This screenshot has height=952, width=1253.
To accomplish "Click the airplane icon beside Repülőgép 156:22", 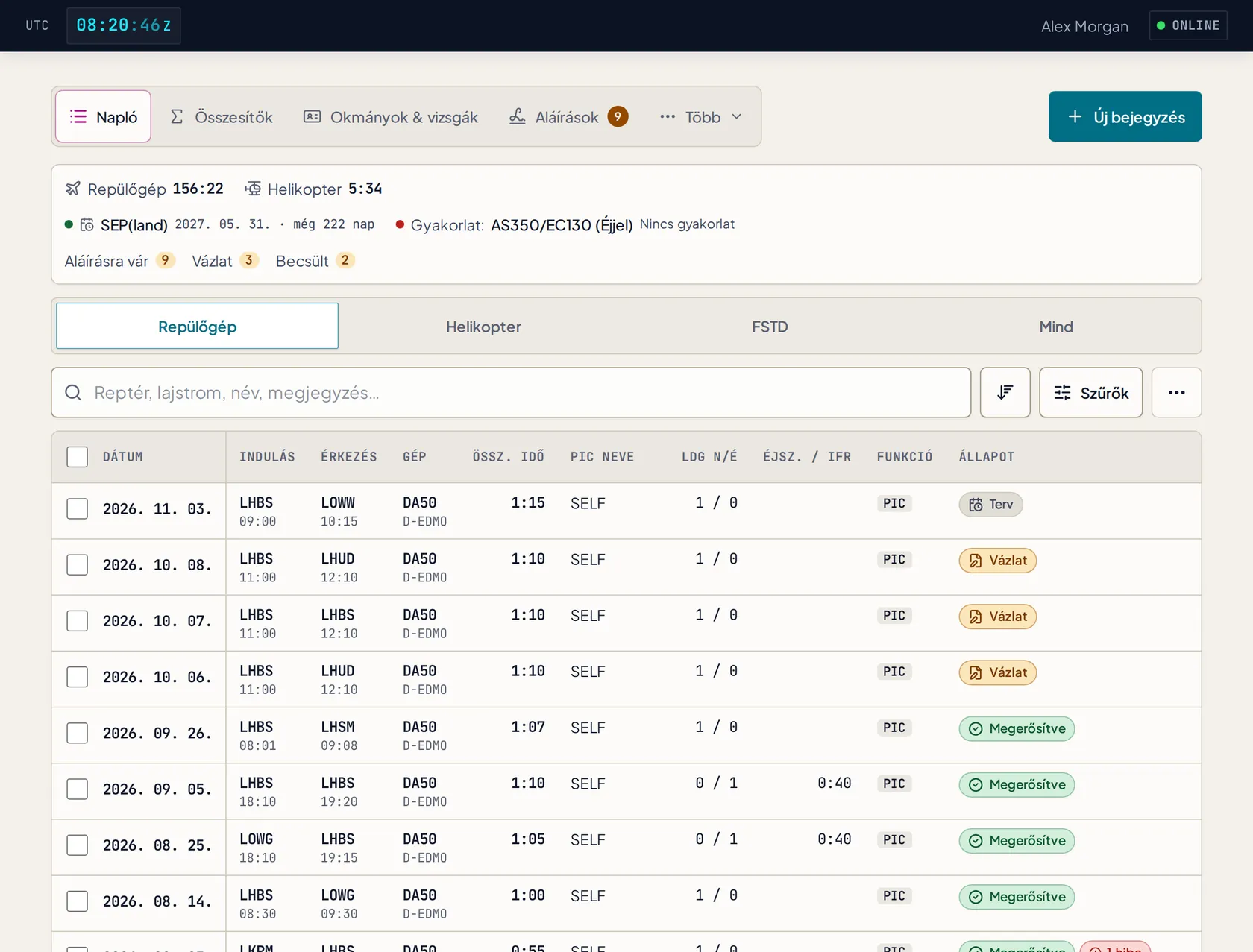I will [x=72, y=189].
